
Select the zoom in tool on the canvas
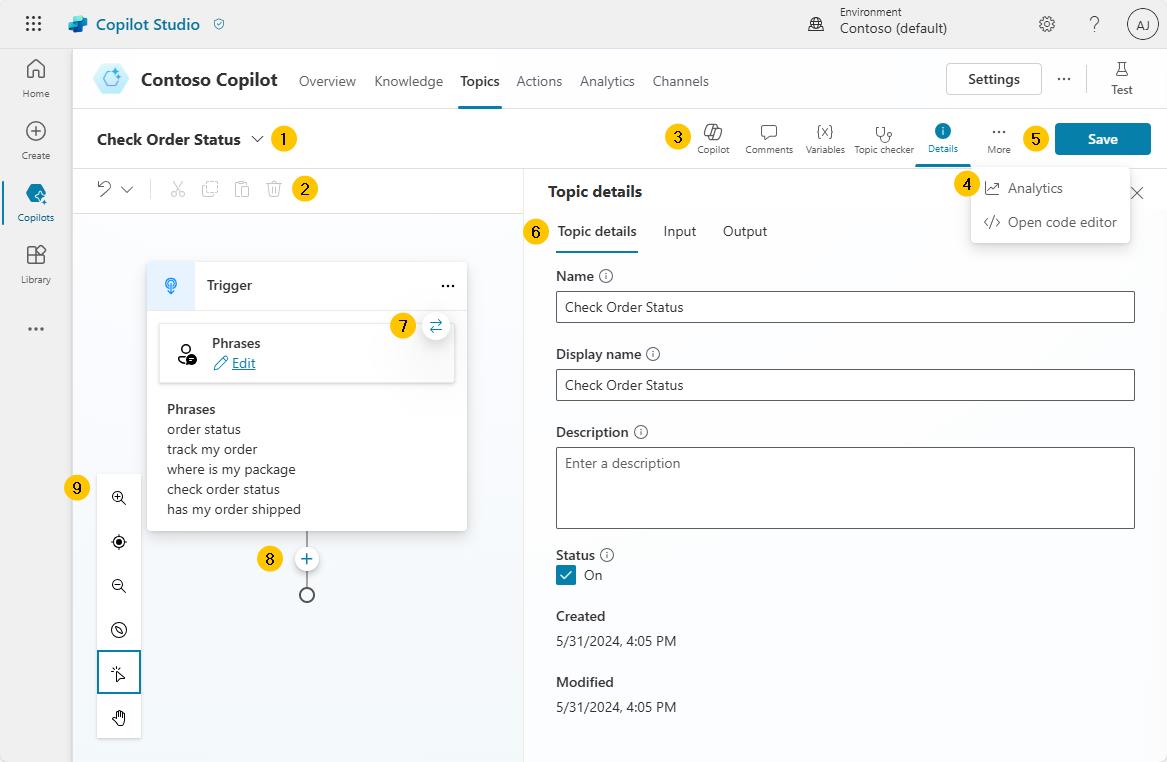point(119,497)
